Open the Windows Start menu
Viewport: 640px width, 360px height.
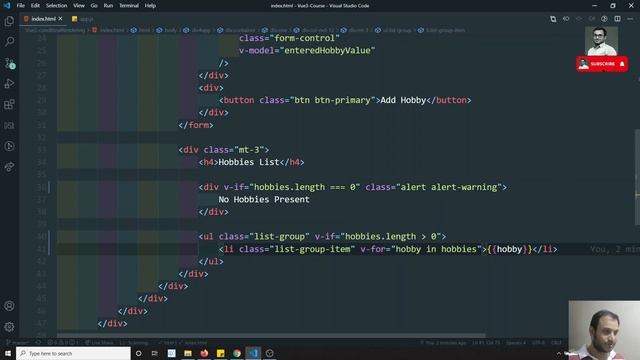8,353
